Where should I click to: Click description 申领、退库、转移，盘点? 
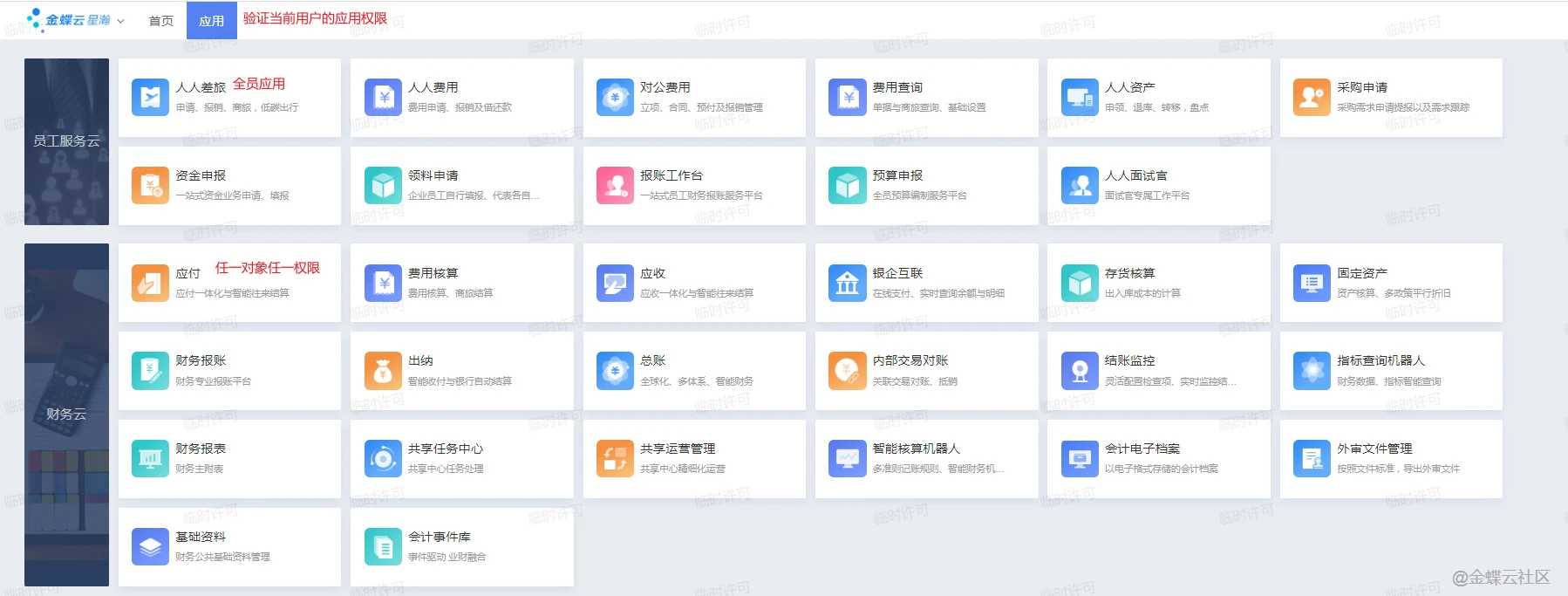pyautogui.click(x=1156, y=107)
